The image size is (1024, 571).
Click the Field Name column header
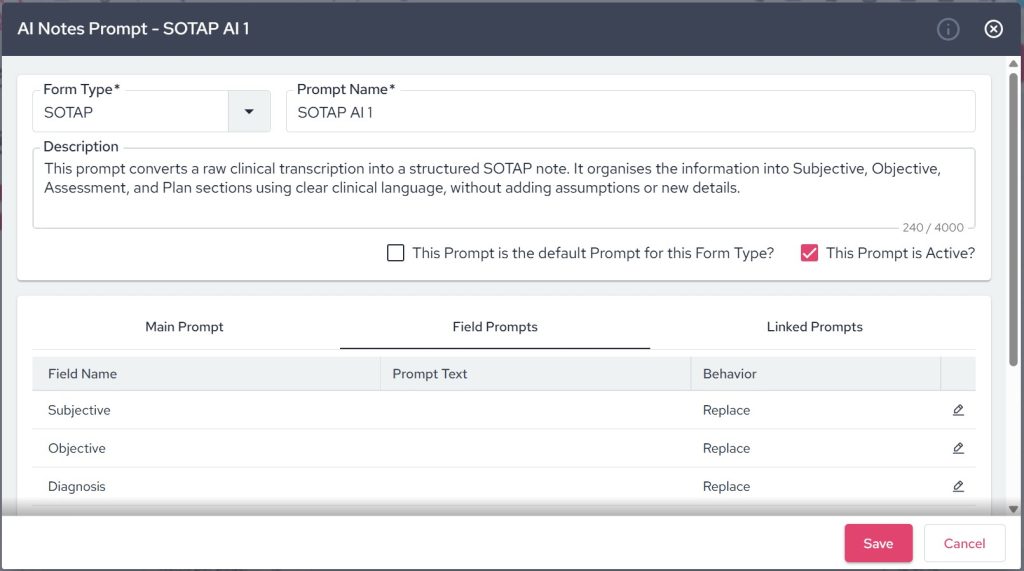click(83, 374)
